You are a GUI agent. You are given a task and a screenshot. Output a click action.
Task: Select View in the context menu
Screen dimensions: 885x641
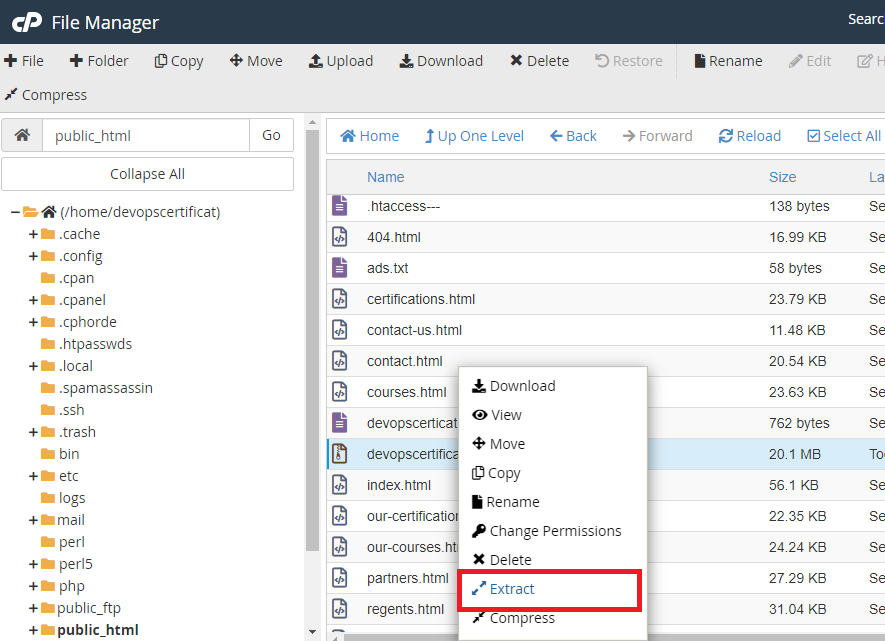point(506,415)
